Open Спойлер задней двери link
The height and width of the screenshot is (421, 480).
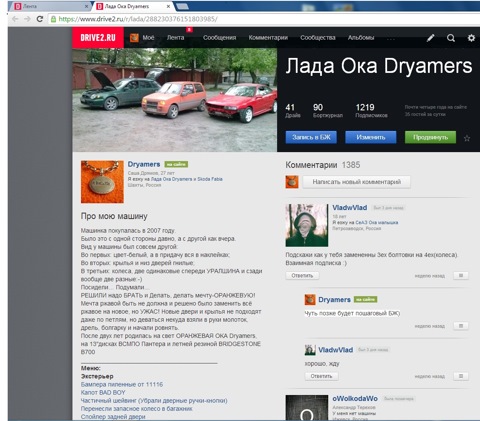click(113, 417)
